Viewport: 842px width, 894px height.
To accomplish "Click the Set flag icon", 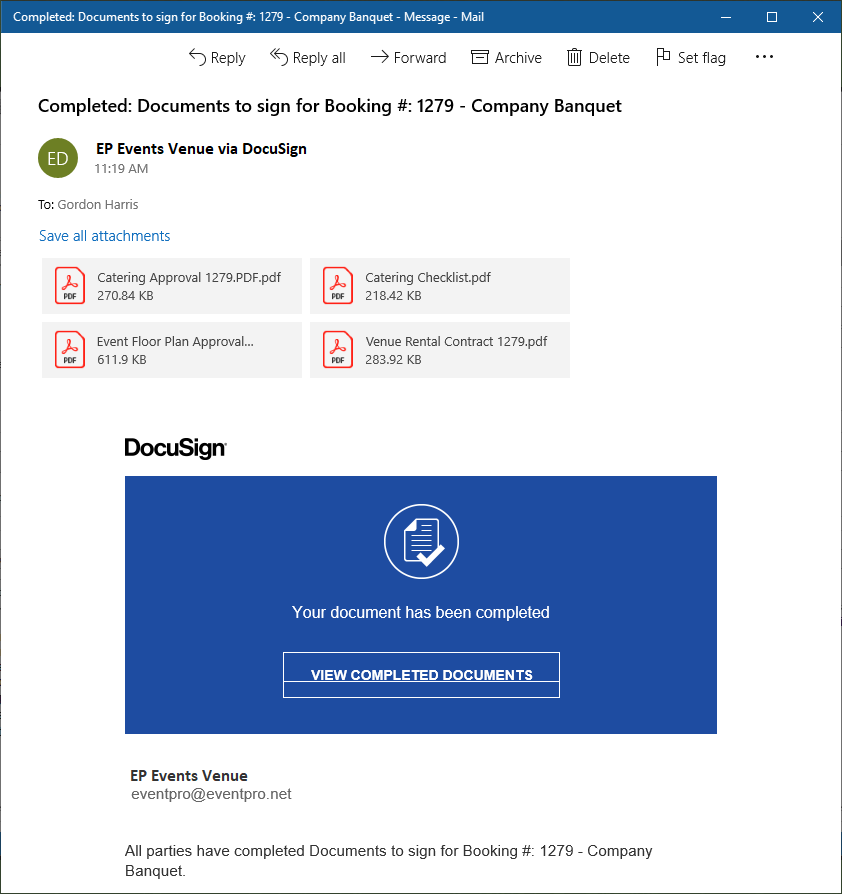I will click(663, 57).
